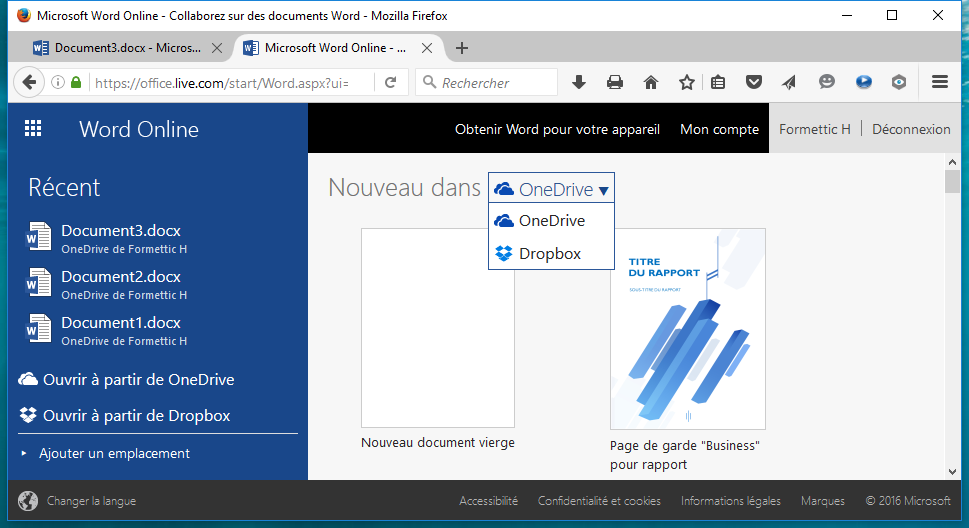This screenshot has height=528, width=969.
Task: Open Document1.docx from recent list
Action: [x=121, y=322]
